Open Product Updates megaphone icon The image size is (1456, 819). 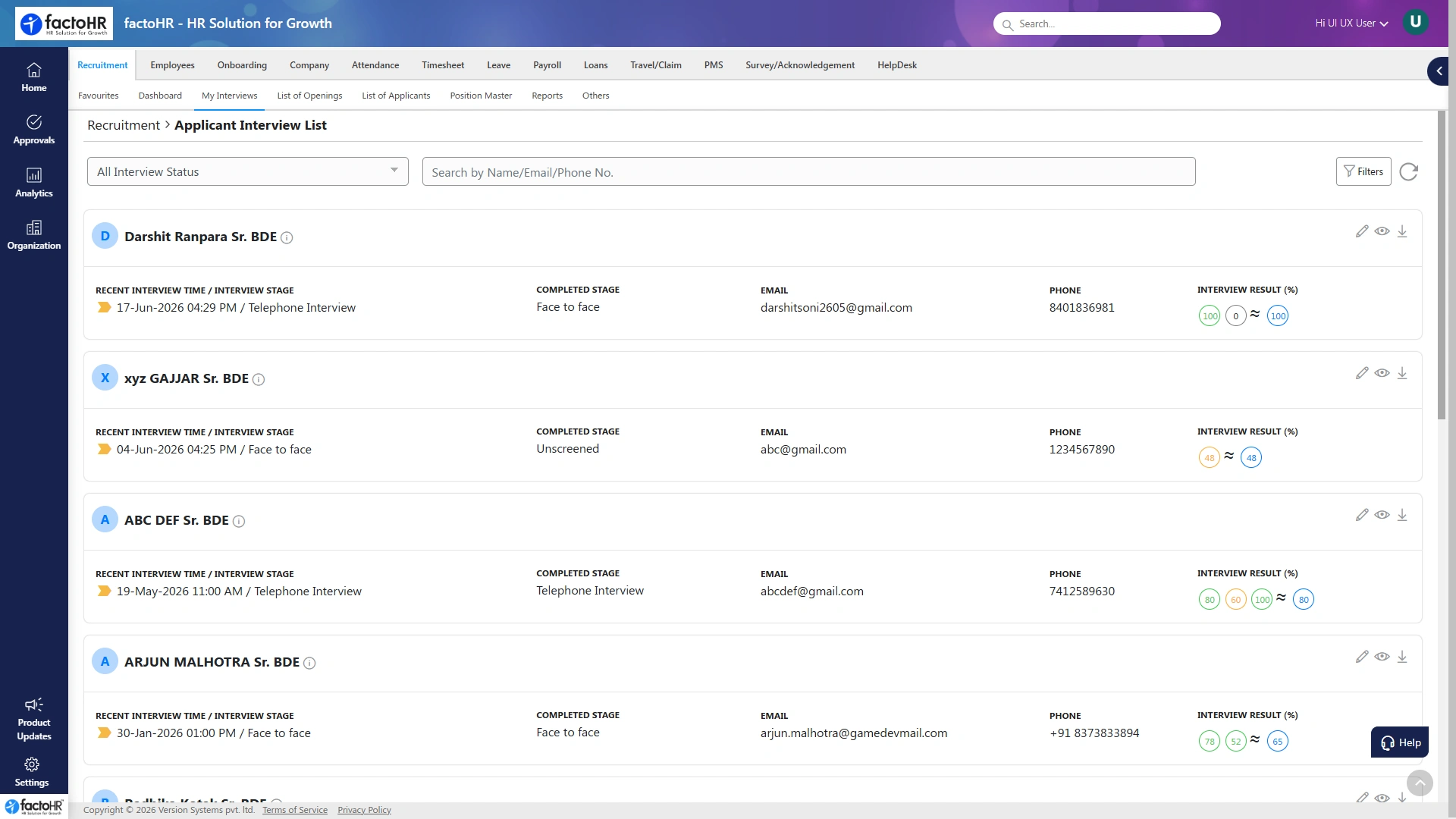point(33,704)
